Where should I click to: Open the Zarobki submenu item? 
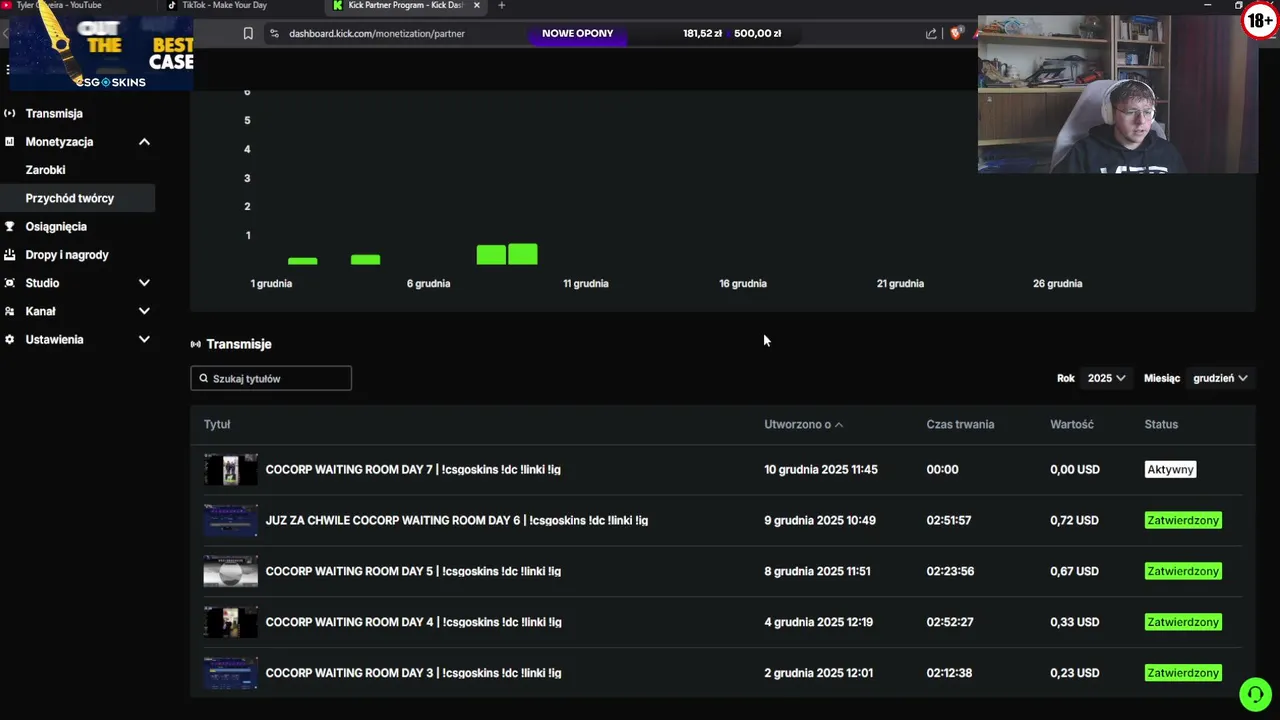coord(45,170)
